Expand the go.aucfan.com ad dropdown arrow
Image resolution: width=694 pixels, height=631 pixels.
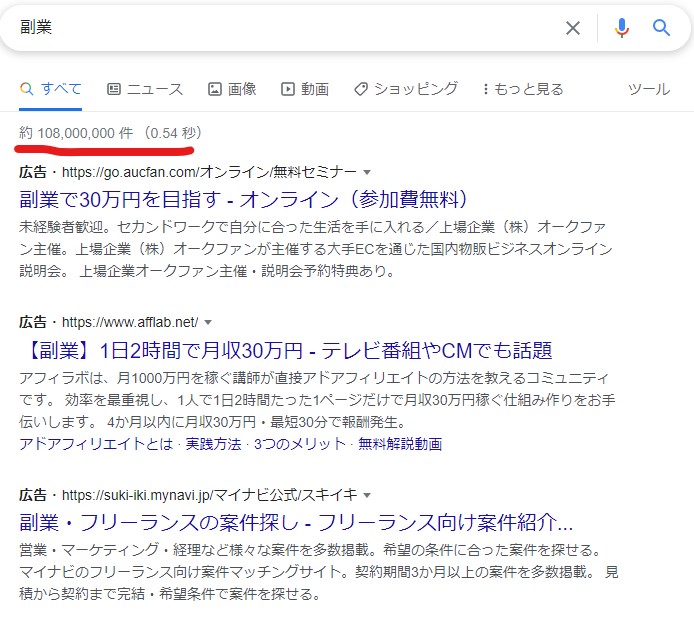coord(367,172)
